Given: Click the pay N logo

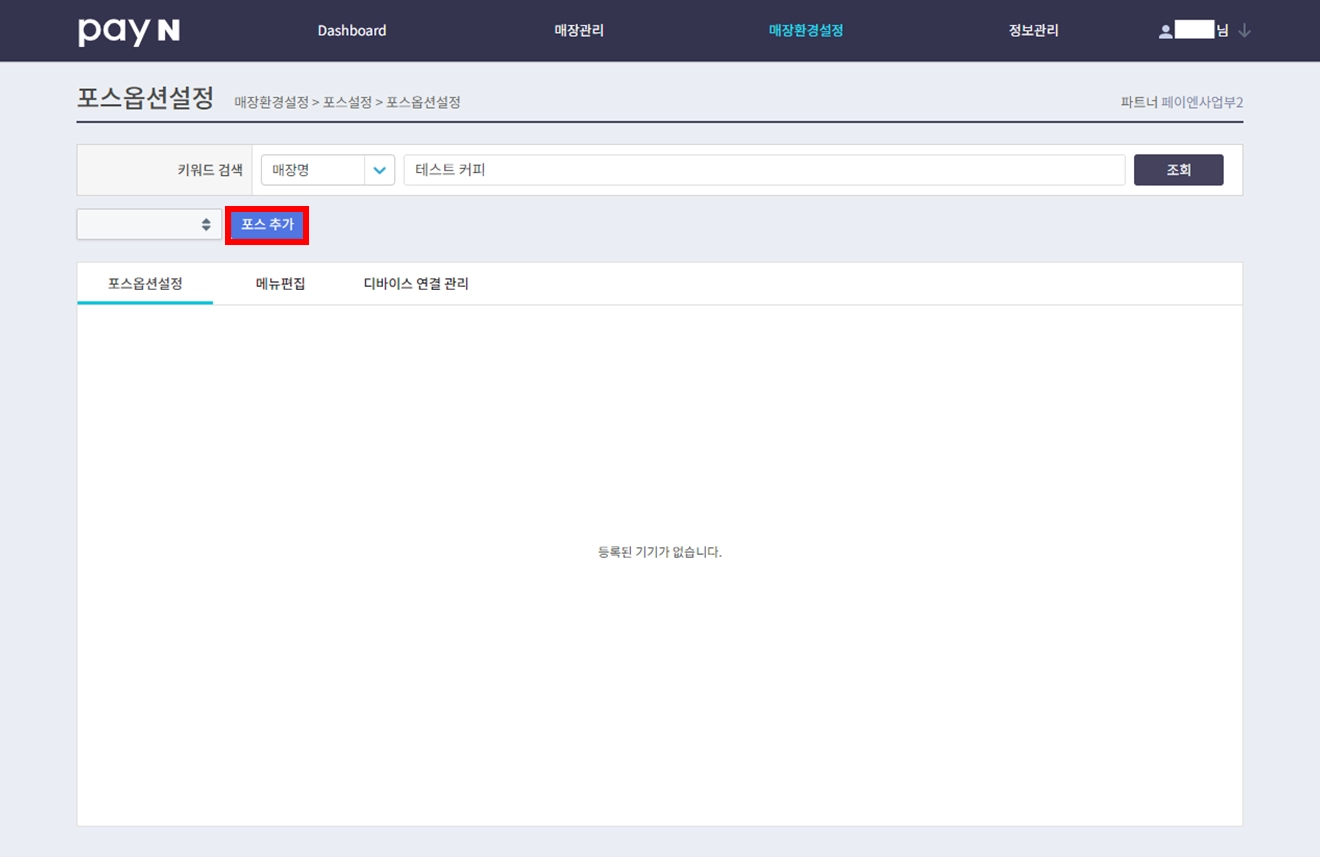Looking at the screenshot, I should tap(128, 31).
